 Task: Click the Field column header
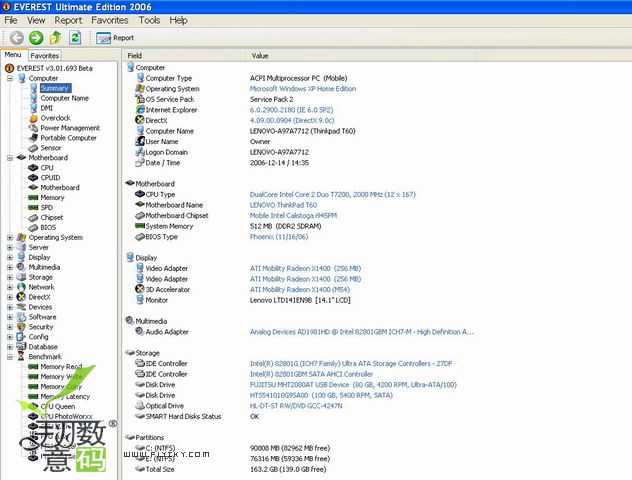185,56
